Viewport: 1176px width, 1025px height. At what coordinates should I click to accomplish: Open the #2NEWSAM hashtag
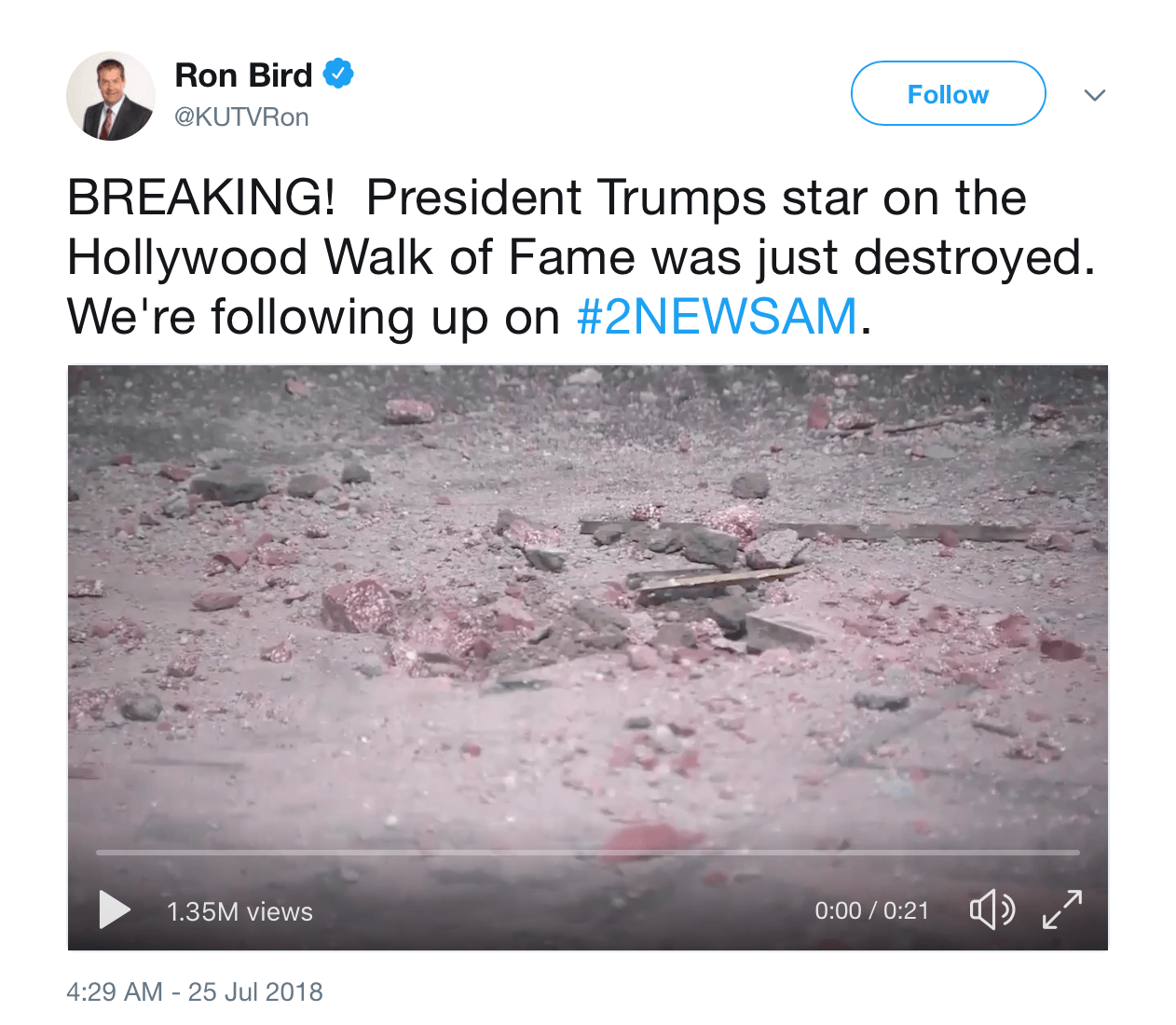[717, 317]
